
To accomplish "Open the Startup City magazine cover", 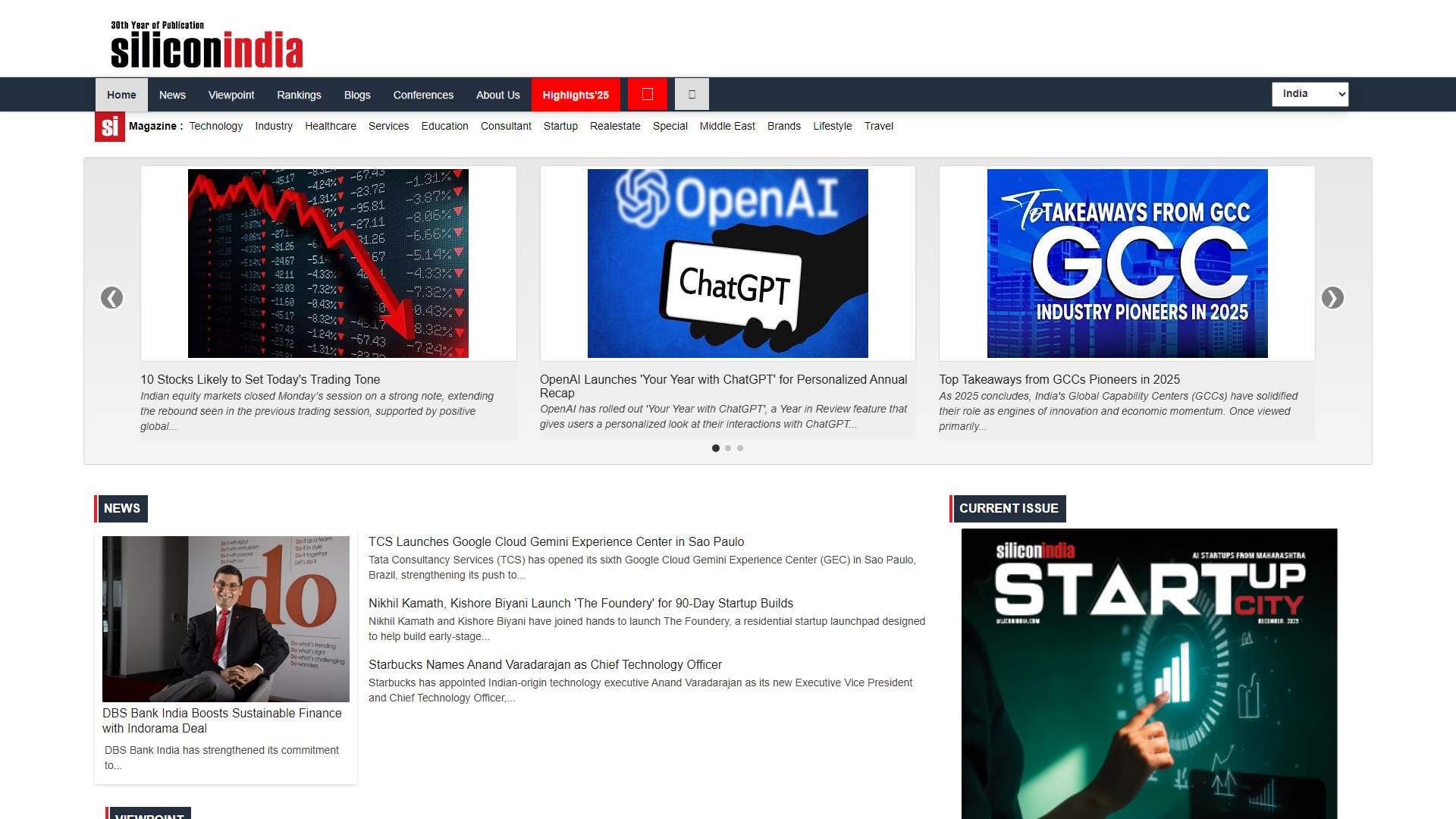I will [x=1149, y=673].
